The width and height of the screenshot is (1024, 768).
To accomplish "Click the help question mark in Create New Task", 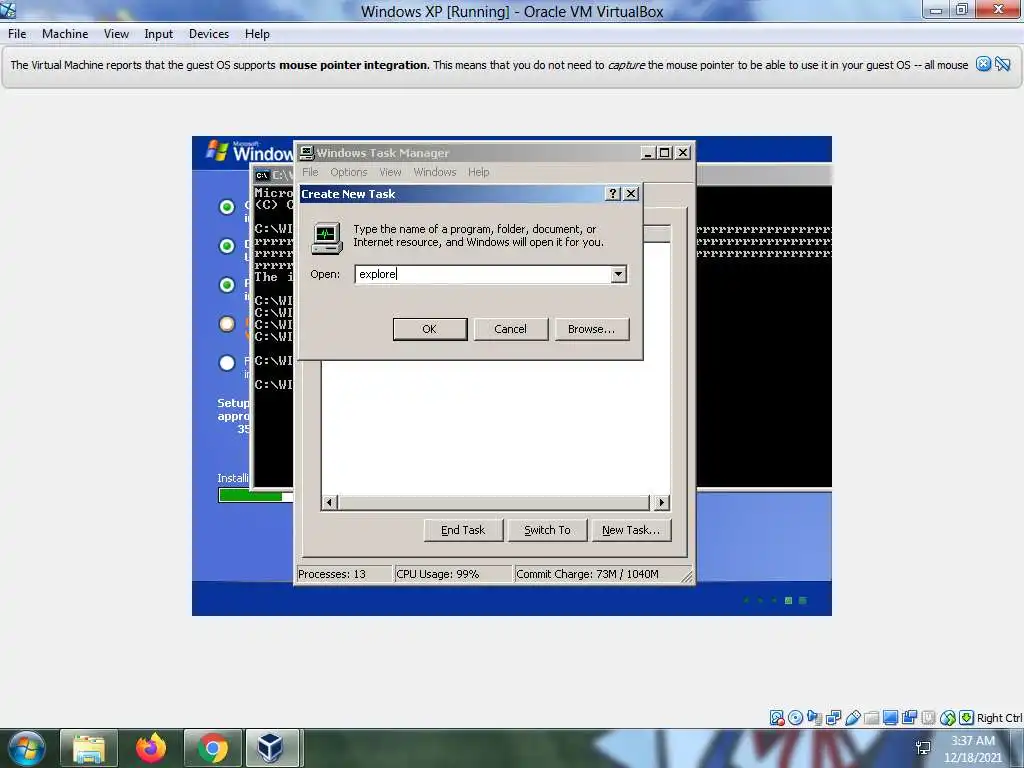I will point(612,193).
